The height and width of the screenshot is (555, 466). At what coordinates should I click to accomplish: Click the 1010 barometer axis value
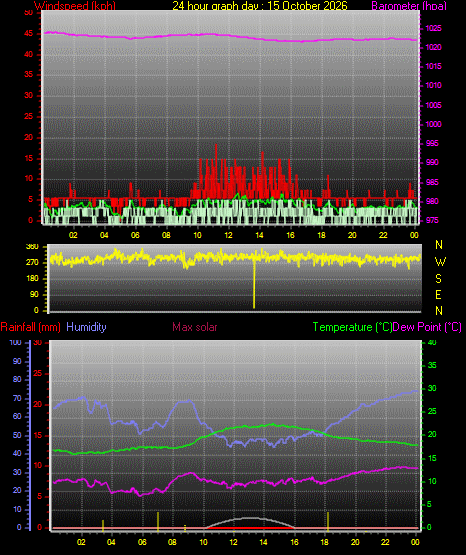pyautogui.click(x=433, y=86)
